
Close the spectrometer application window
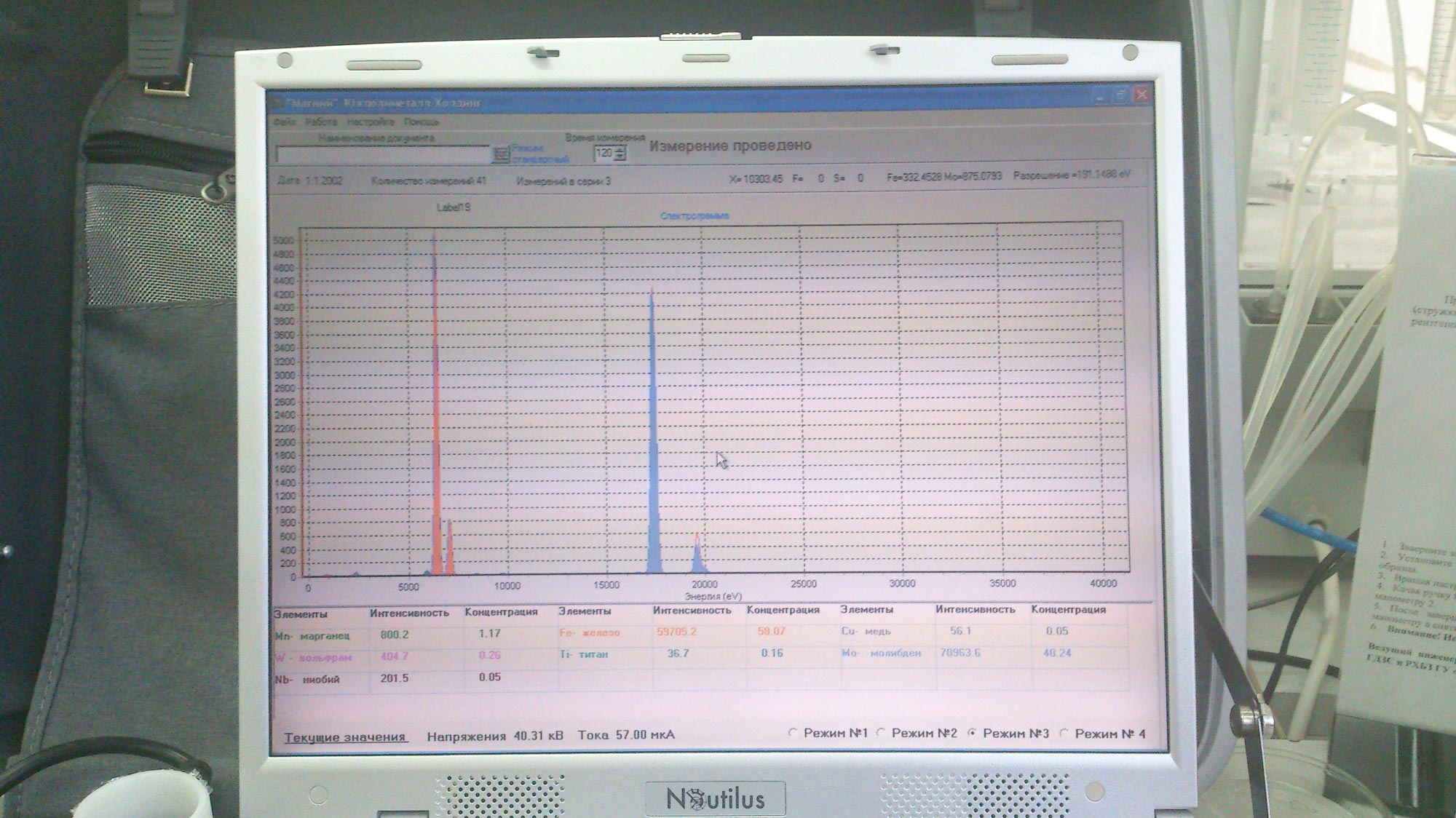pos(1142,95)
